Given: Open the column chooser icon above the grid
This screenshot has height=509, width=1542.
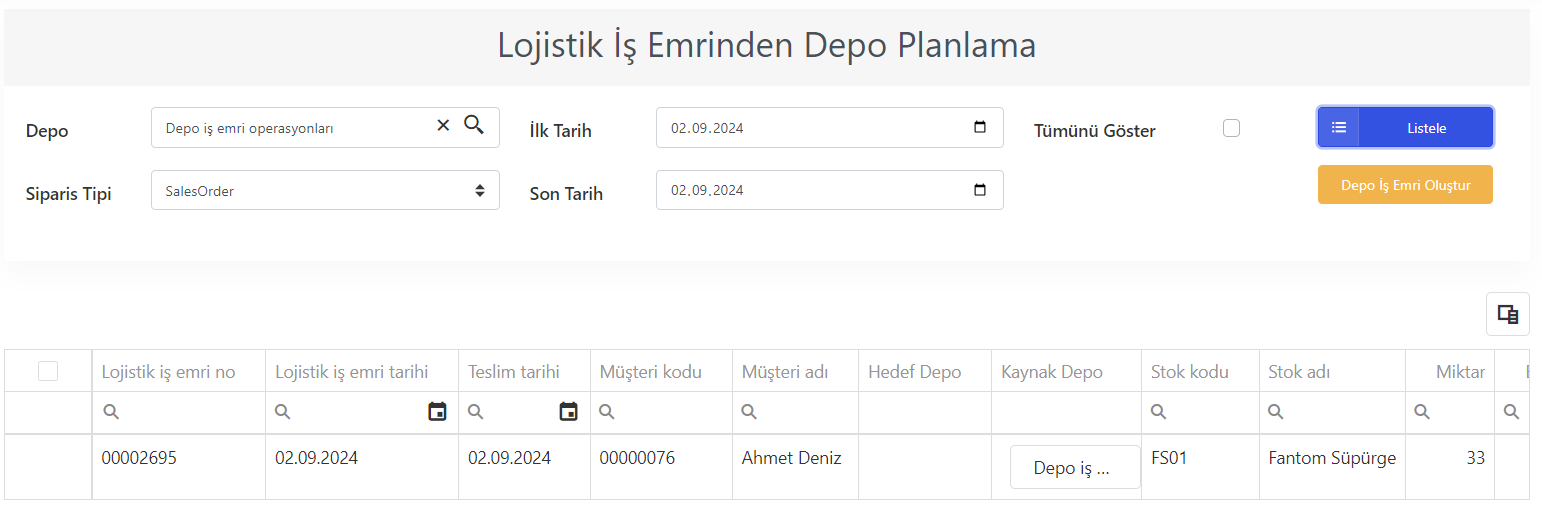Looking at the screenshot, I should click(1508, 314).
